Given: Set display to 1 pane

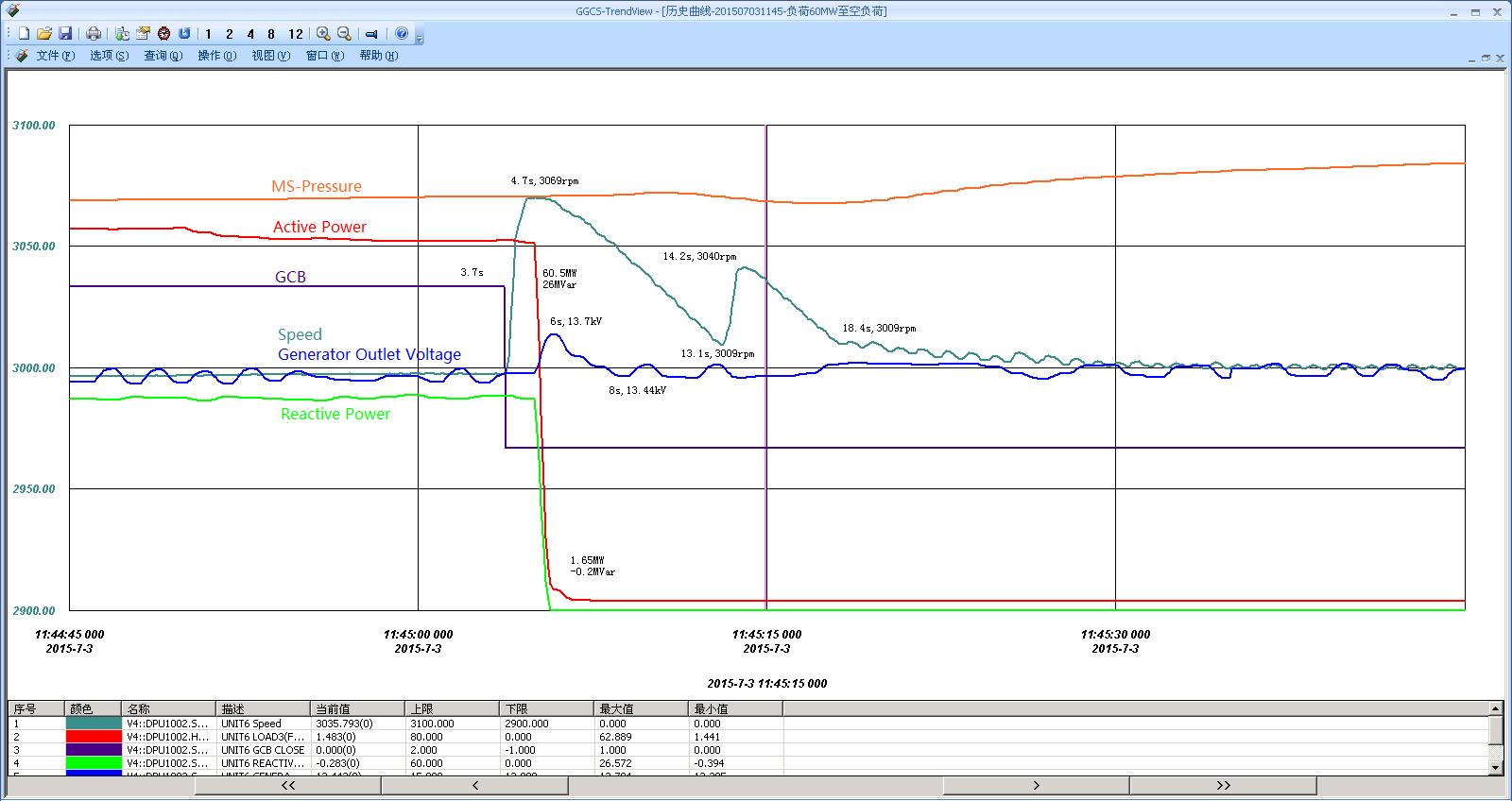Looking at the screenshot, I should pos(209,34).
